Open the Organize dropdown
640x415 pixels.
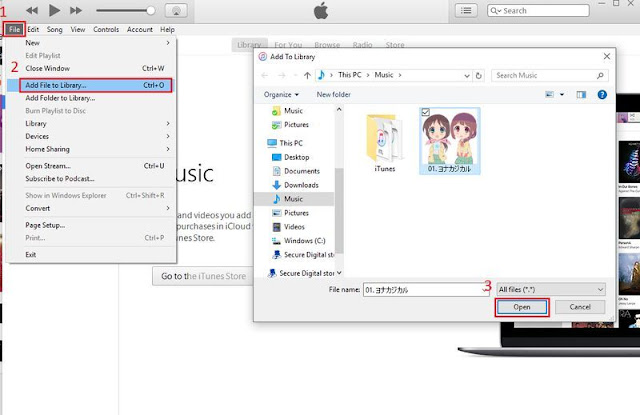point(281,95)
